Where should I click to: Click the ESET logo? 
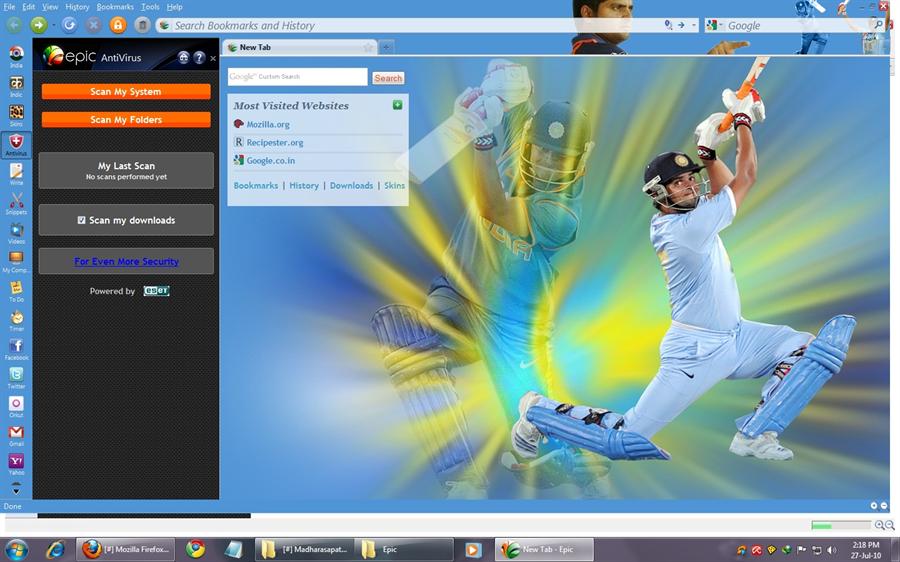coord(156,290)
